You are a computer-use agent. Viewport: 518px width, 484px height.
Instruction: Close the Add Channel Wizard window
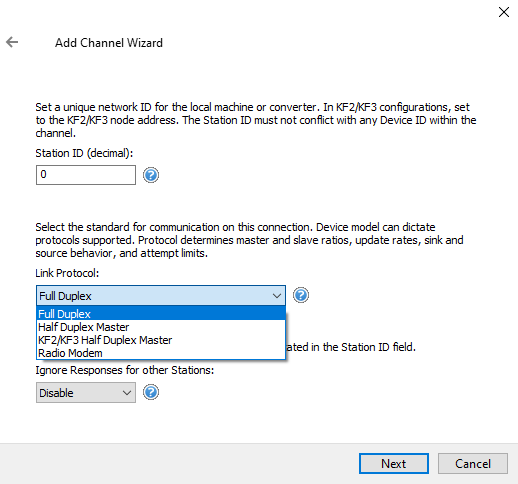point(504,12)
